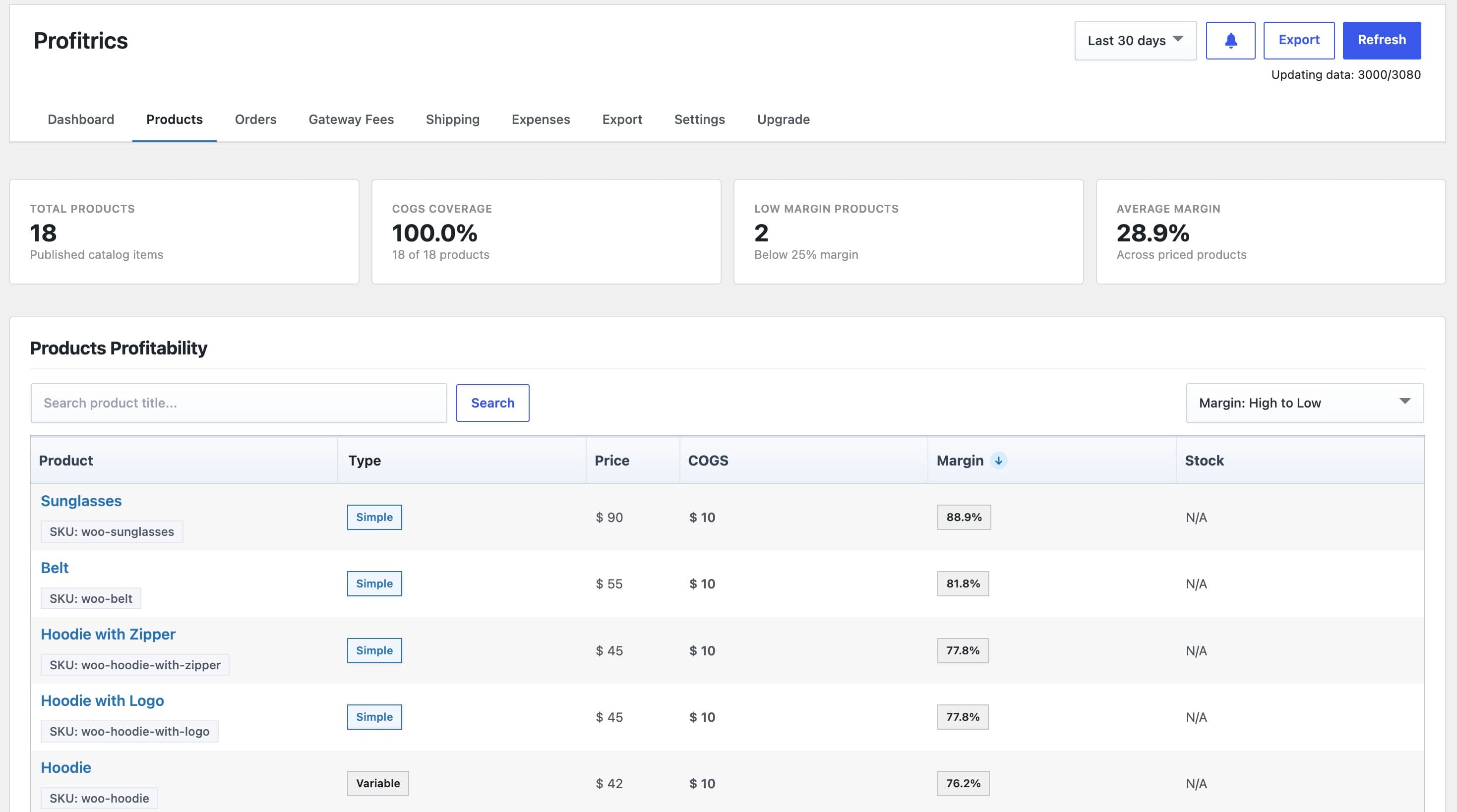Screen dimensions: 1457x812
Task: Open the Settings tab
Action: tap(700, 119)
